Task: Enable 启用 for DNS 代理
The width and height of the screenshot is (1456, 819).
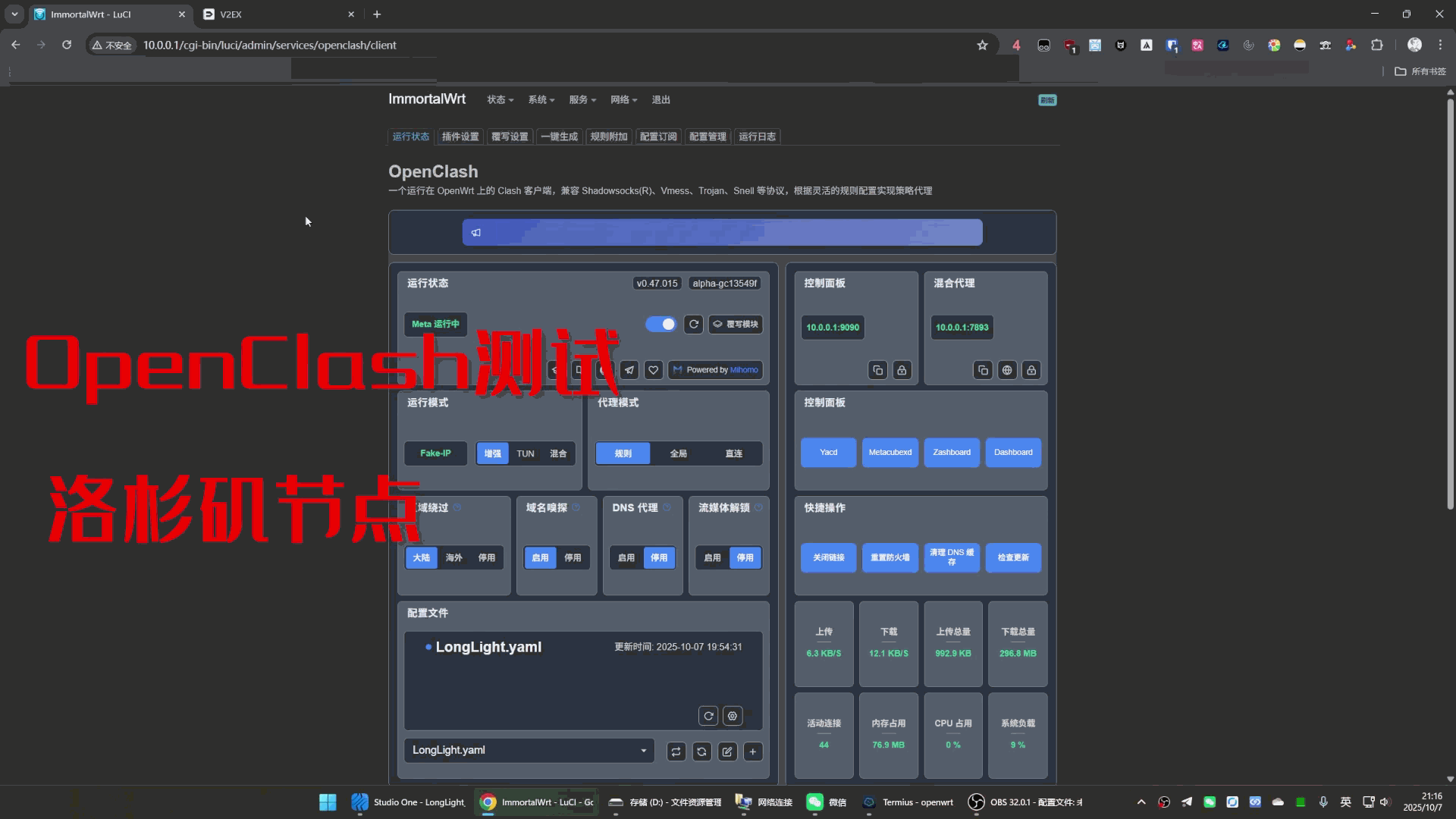Action: (x=626, y=557)
